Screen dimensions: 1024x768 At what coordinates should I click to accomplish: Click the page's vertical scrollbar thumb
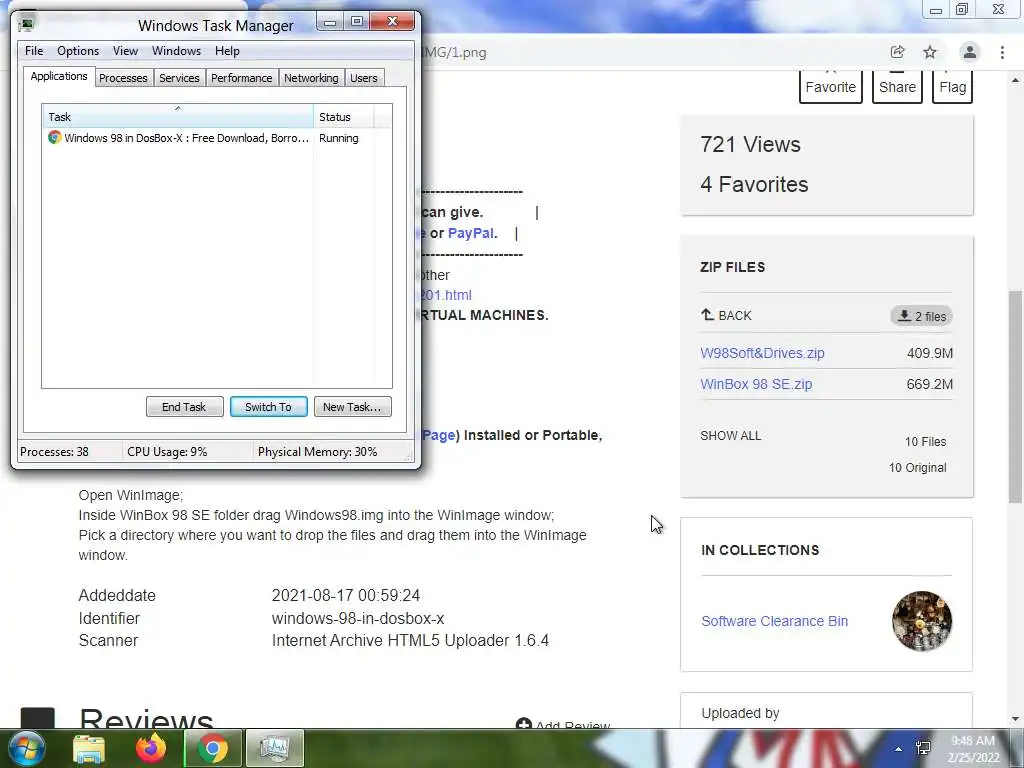(1015, 396)
